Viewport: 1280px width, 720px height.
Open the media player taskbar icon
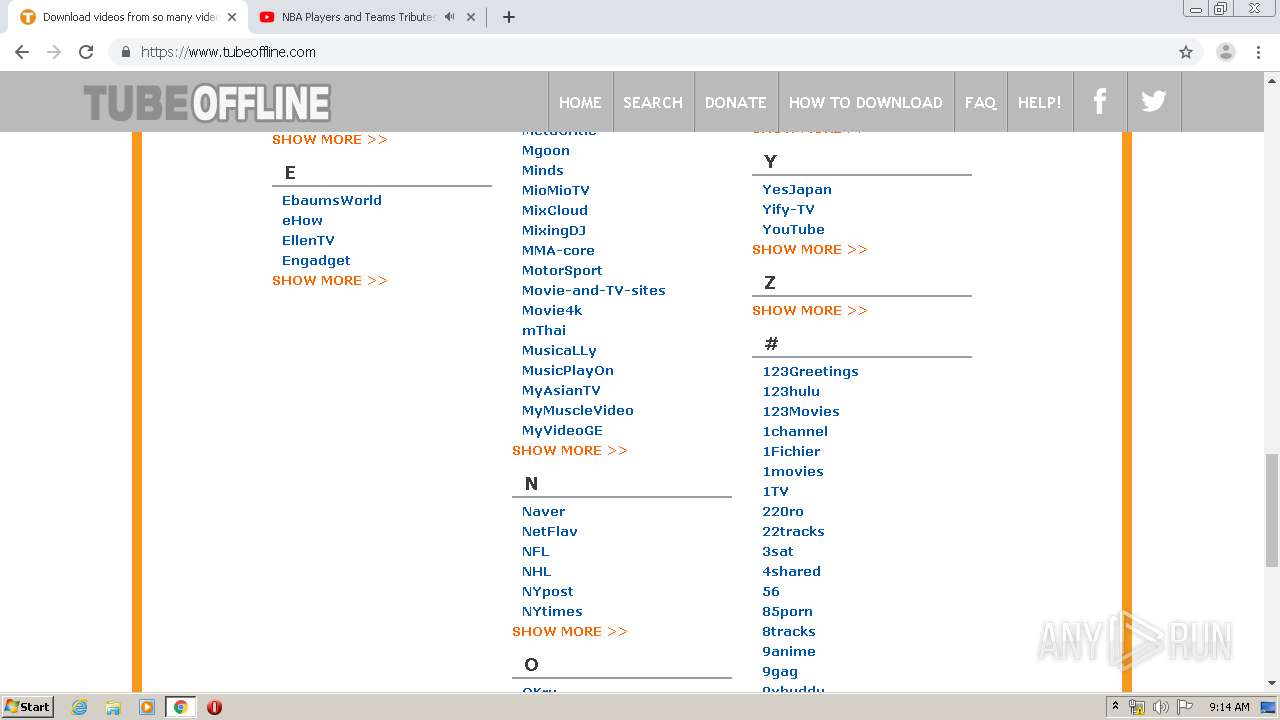tap(147, 707)
